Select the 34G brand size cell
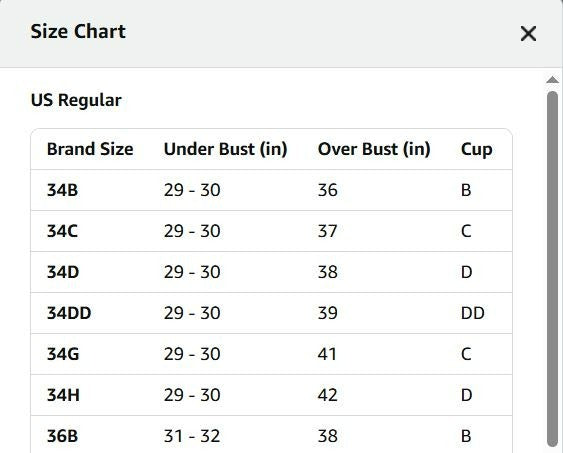Screen dimensions: 563x453 [63, 354]
